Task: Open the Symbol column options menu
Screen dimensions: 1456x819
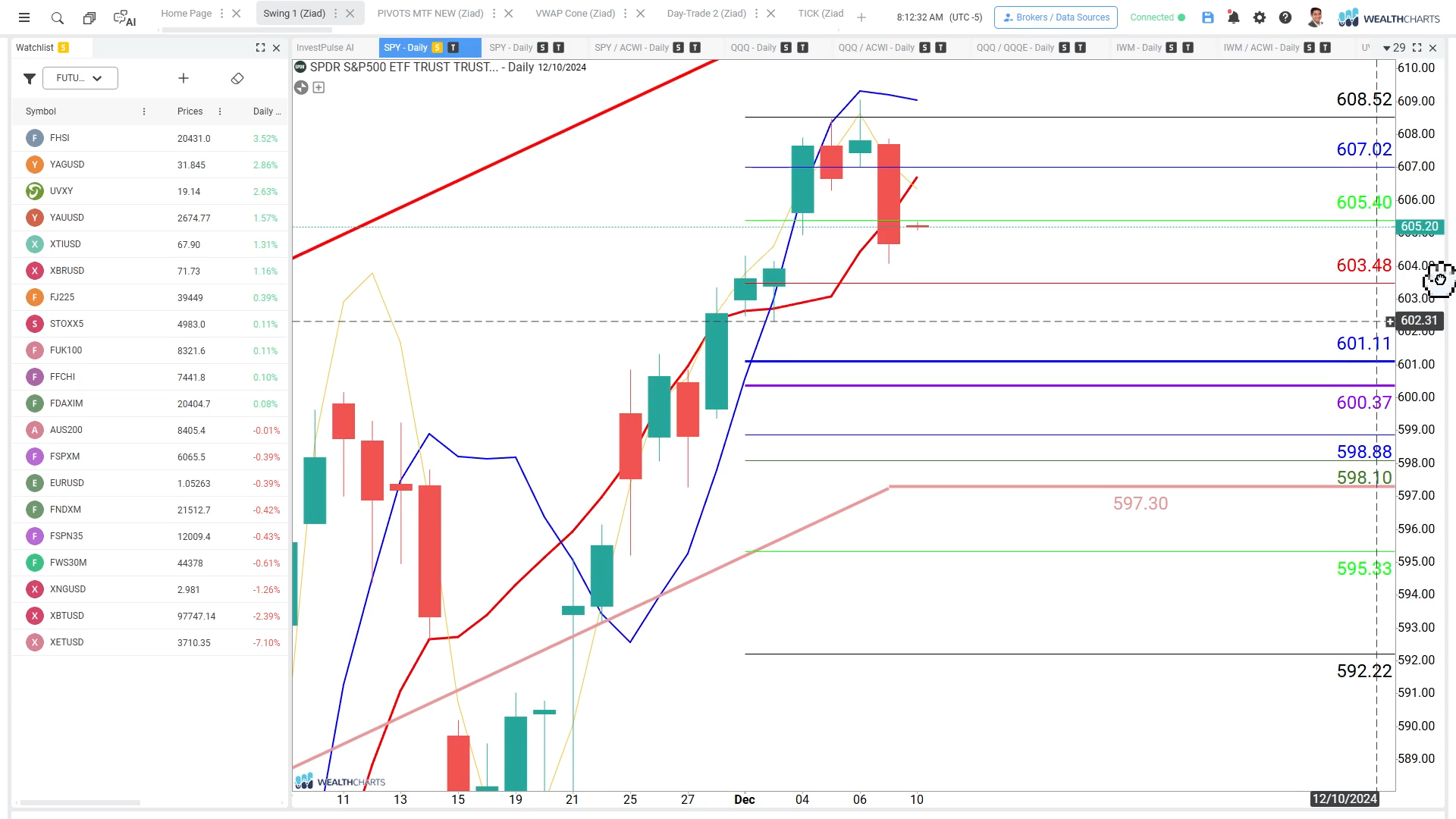Action: click(144, 111)
